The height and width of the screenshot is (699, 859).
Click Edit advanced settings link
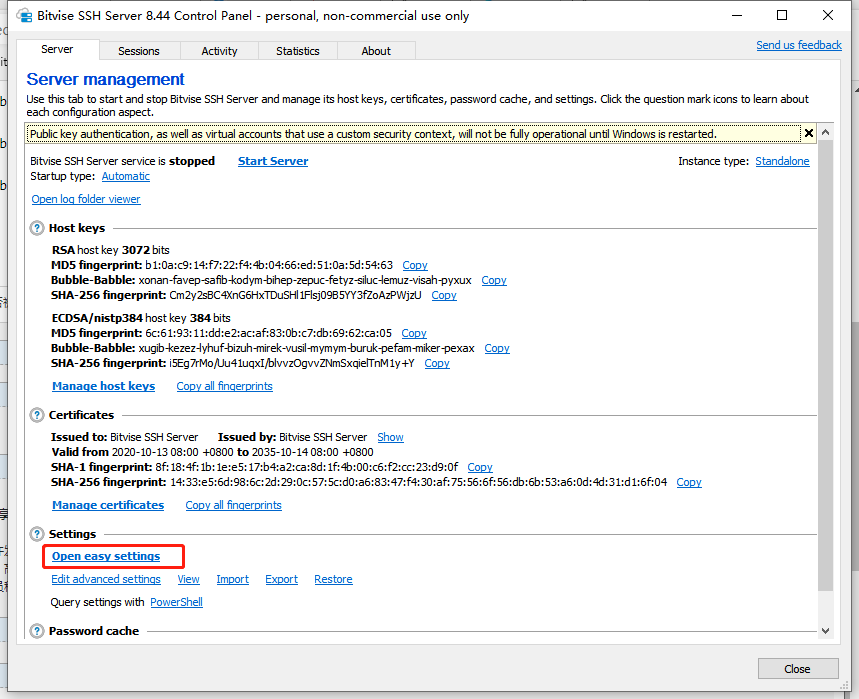pos(106,580)
